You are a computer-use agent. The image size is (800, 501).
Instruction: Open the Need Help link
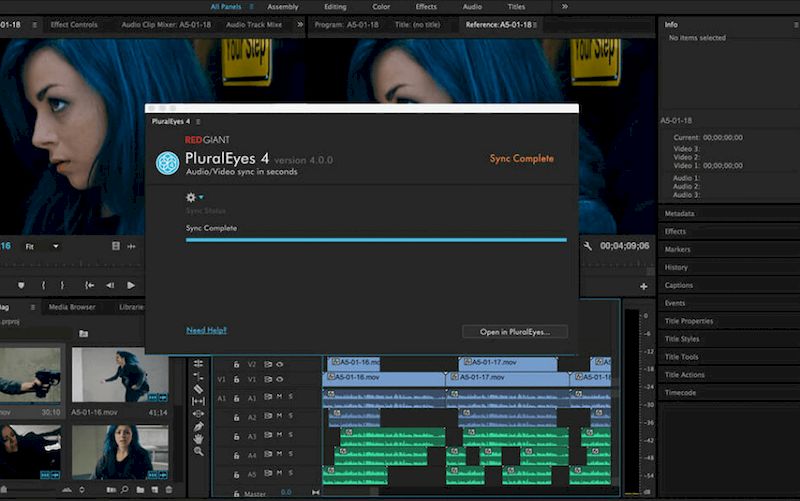tap(206, 330)
